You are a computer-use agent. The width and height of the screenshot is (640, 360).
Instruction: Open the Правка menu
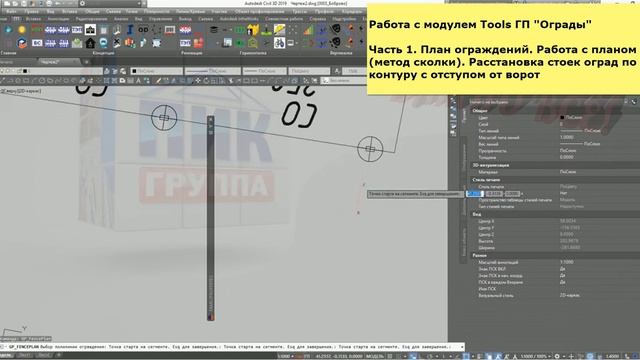coord(31,12)
